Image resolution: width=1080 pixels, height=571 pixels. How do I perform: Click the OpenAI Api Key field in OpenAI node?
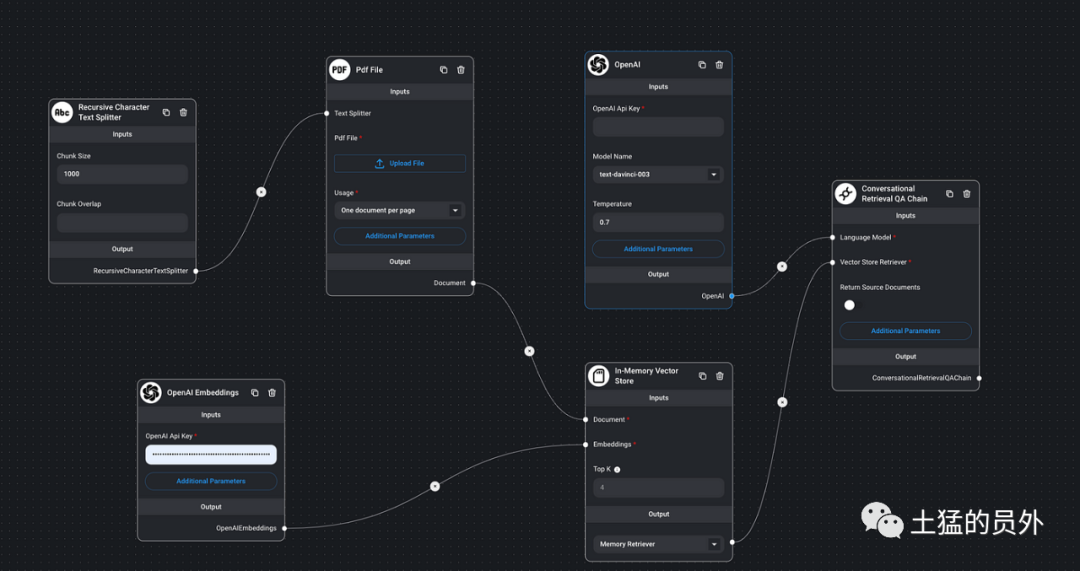[658, 127]
